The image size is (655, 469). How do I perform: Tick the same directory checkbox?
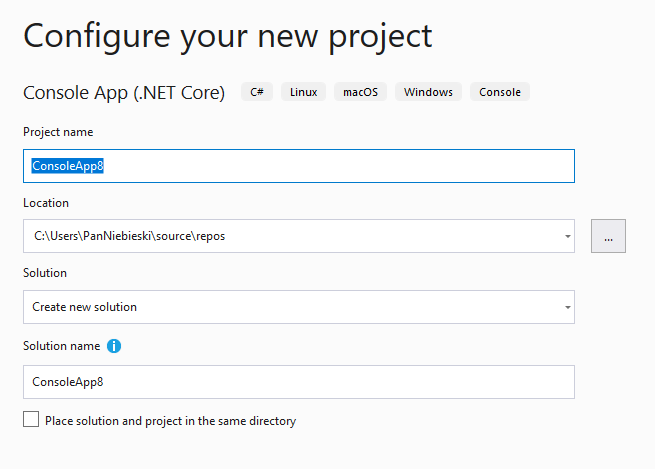pos(31,419)
